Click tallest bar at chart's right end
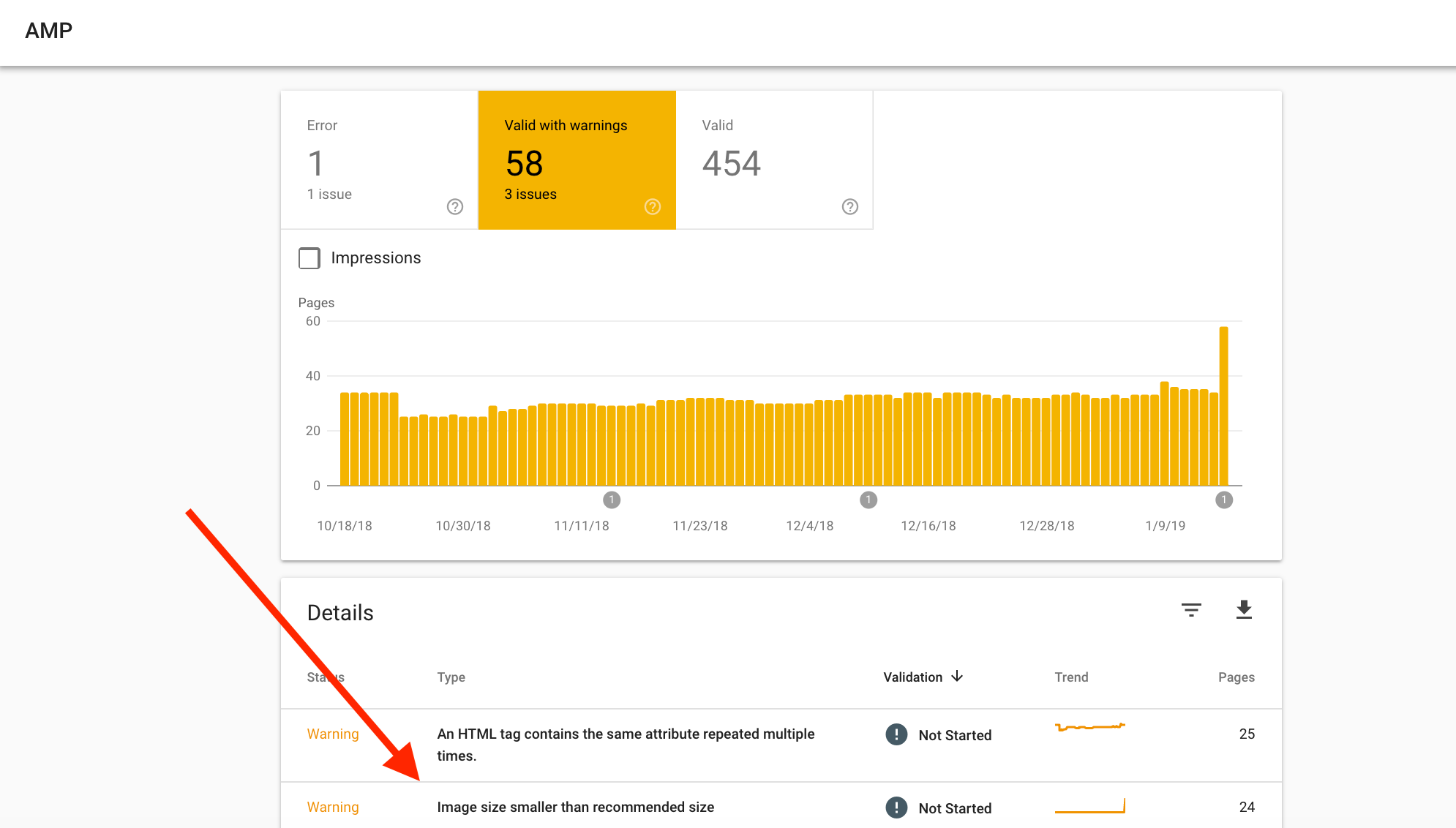1456x828 pixels. [1223, 406]
